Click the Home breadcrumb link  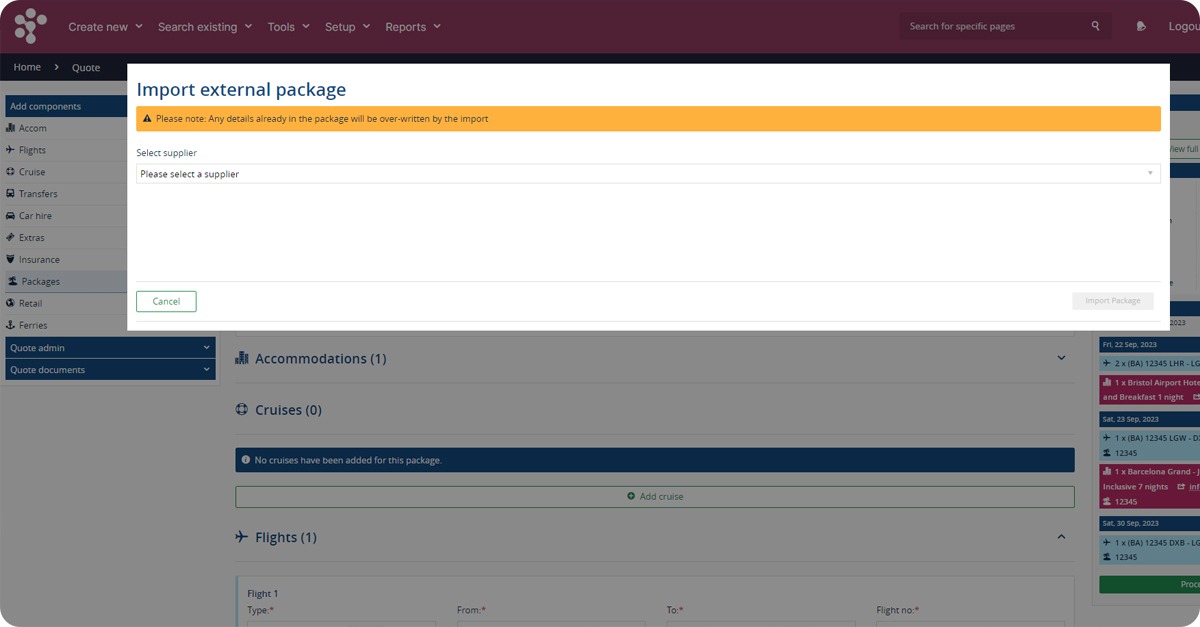pyautogui.click(x=27, y=67)
